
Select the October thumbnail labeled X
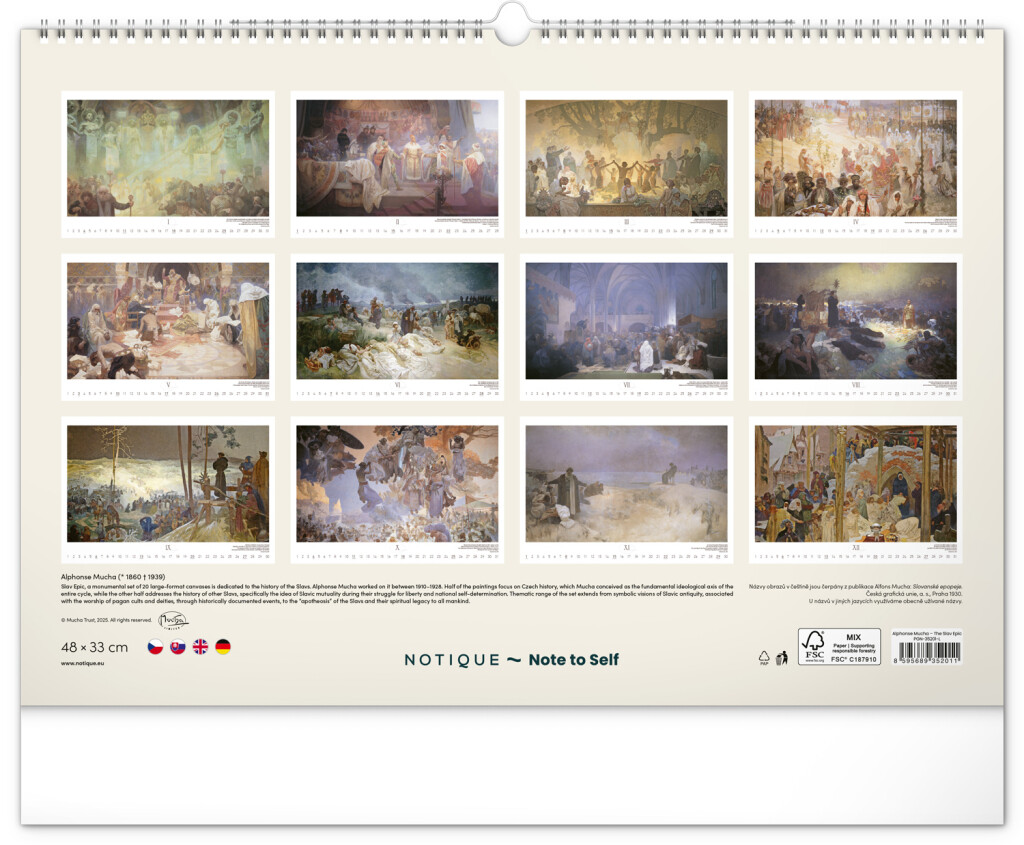(397, 484)
